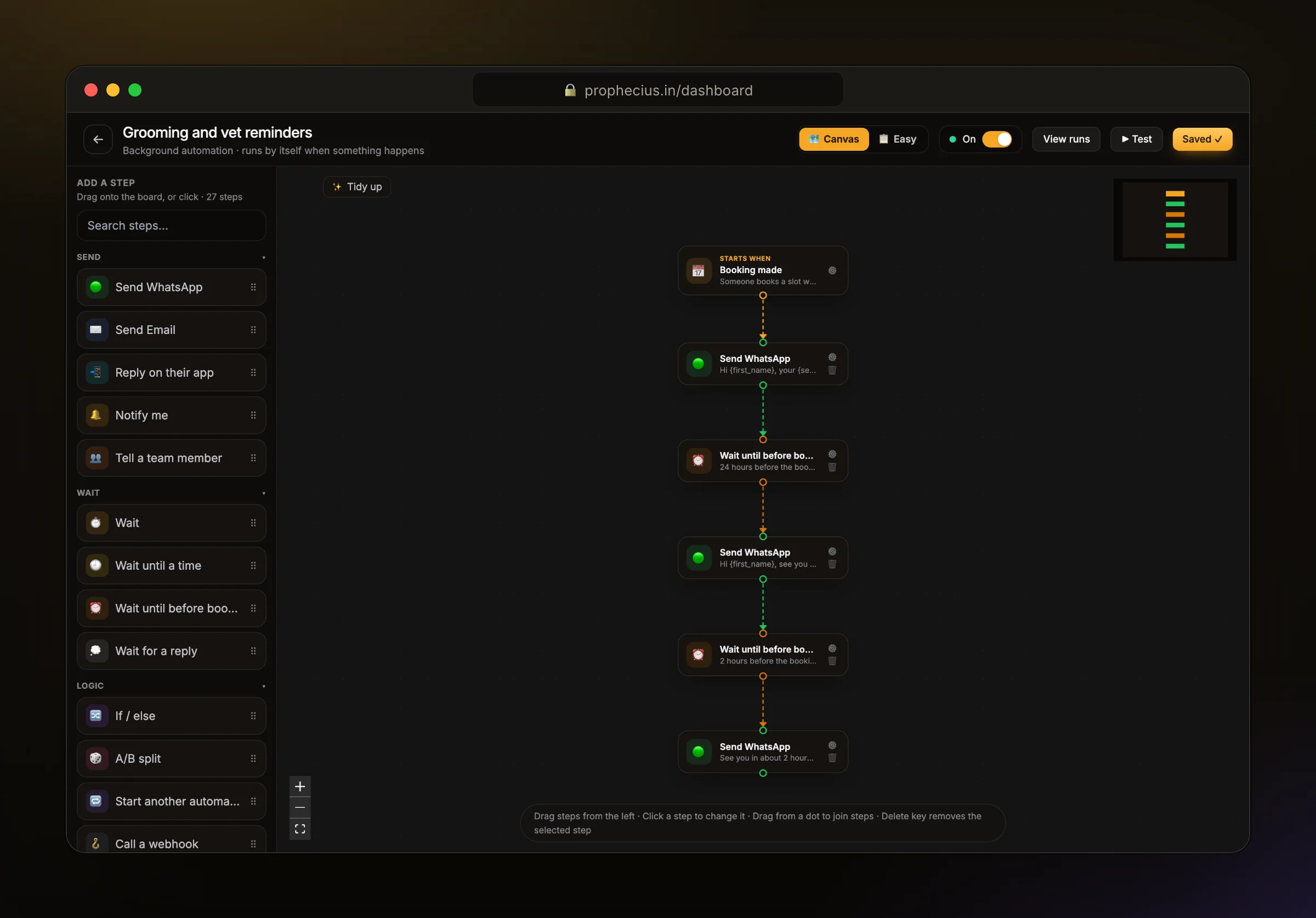Add a Tell a team member step

pos(172,458)
